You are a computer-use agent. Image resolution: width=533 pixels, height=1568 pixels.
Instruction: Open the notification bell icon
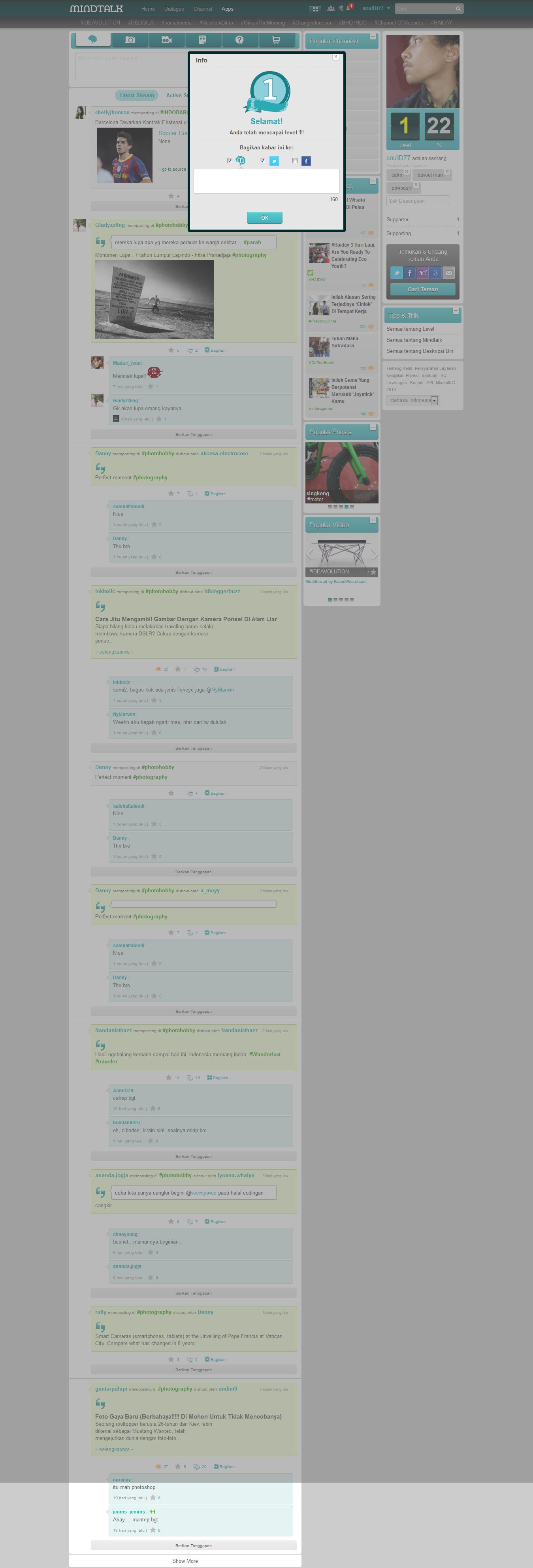tap(348, 9)
